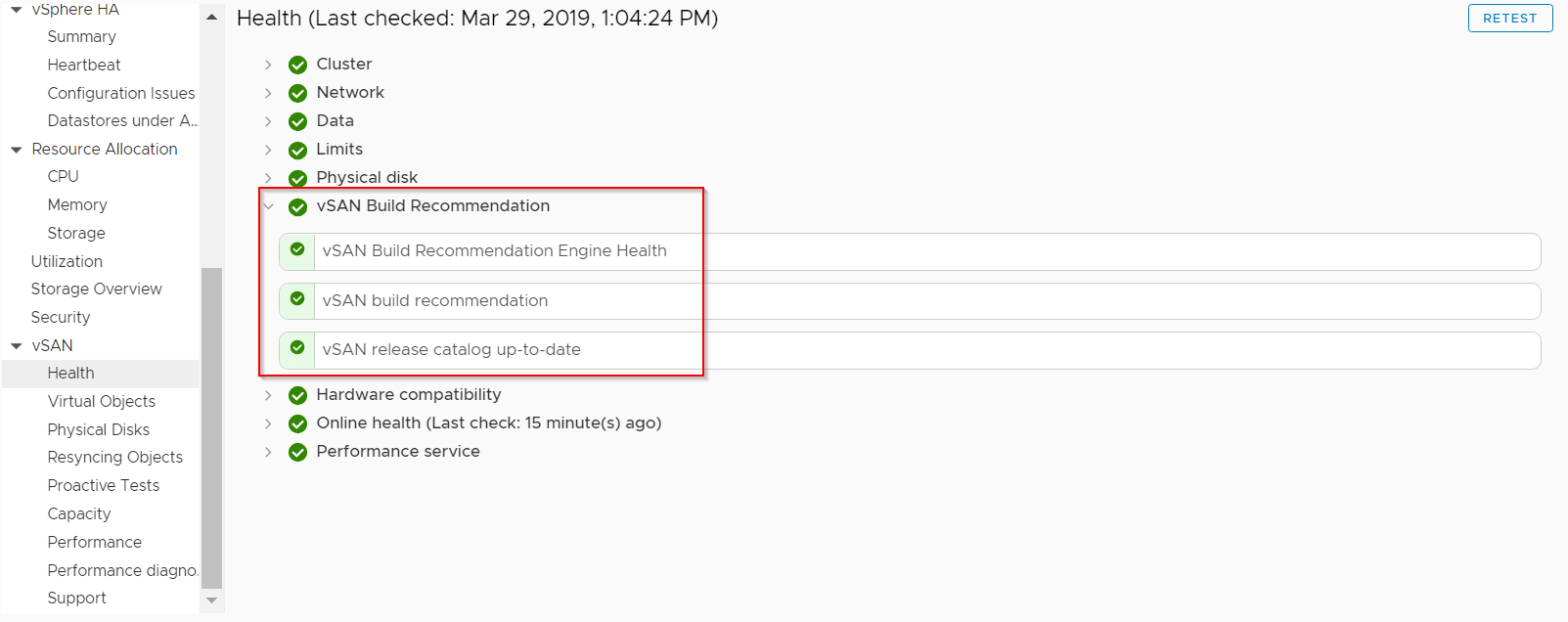Open the Heartbeat page
The width and height of the screenshot is (1568, 622).
(x=84, y=65)
